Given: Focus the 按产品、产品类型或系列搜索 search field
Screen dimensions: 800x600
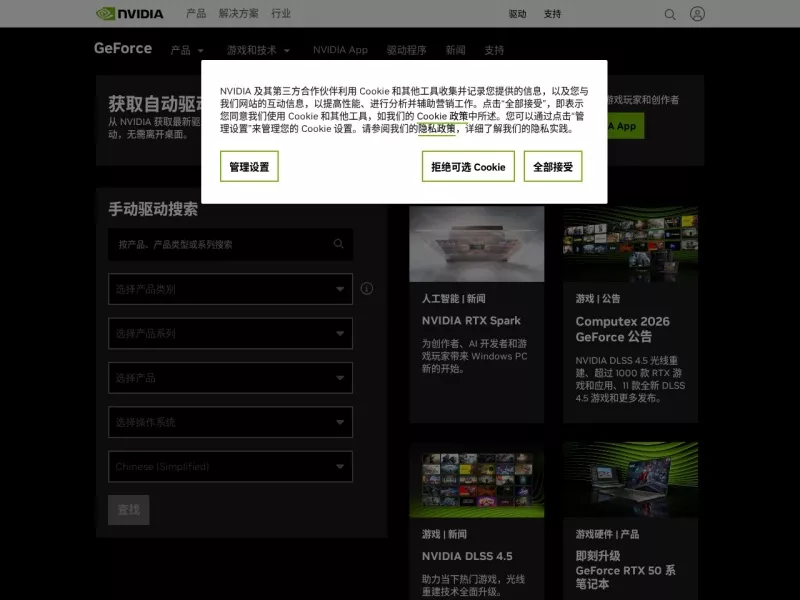Looking at the screenshot, I should [230, 244].
